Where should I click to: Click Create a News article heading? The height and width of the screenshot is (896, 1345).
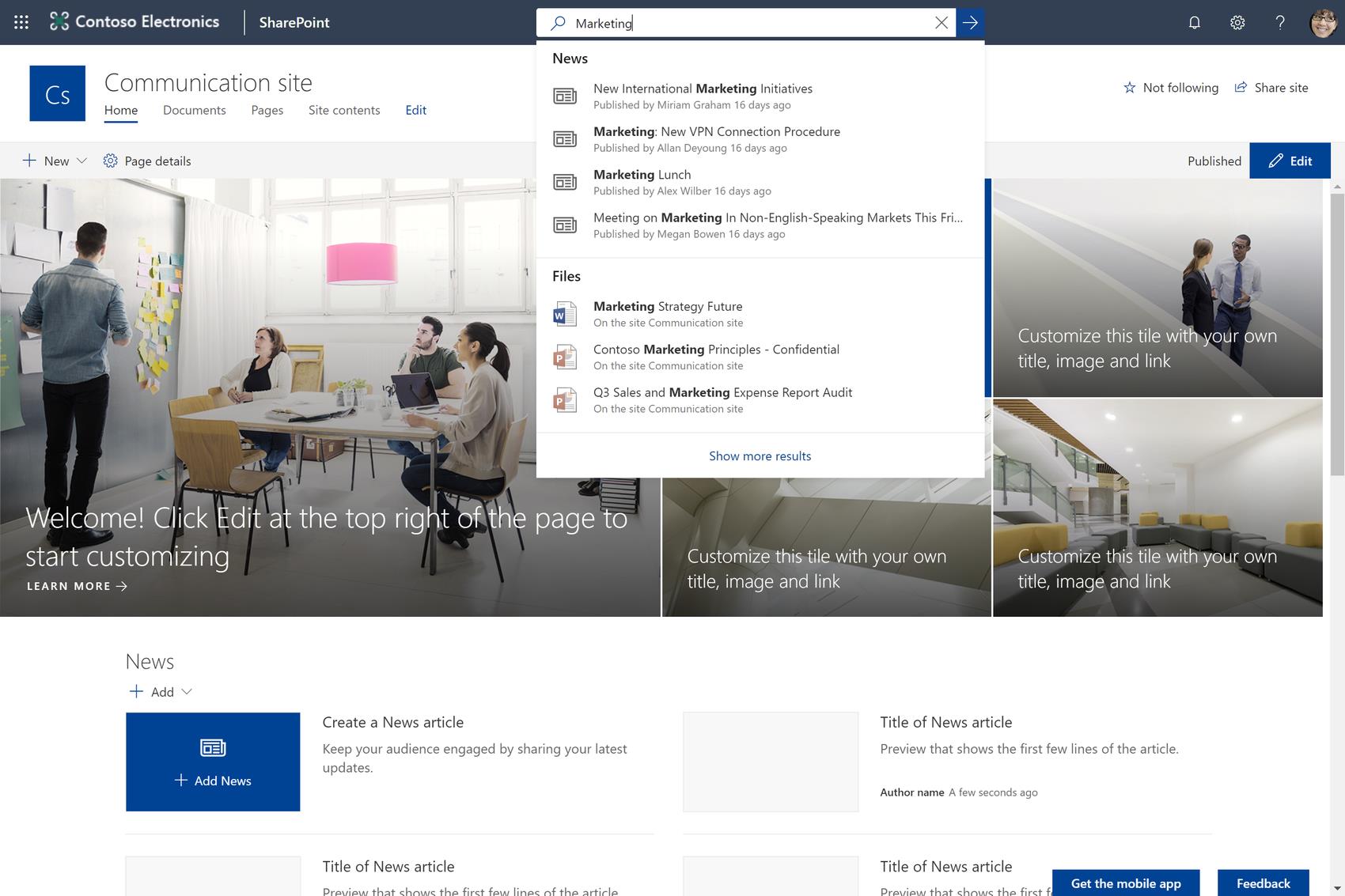click(x=393, y=722)
